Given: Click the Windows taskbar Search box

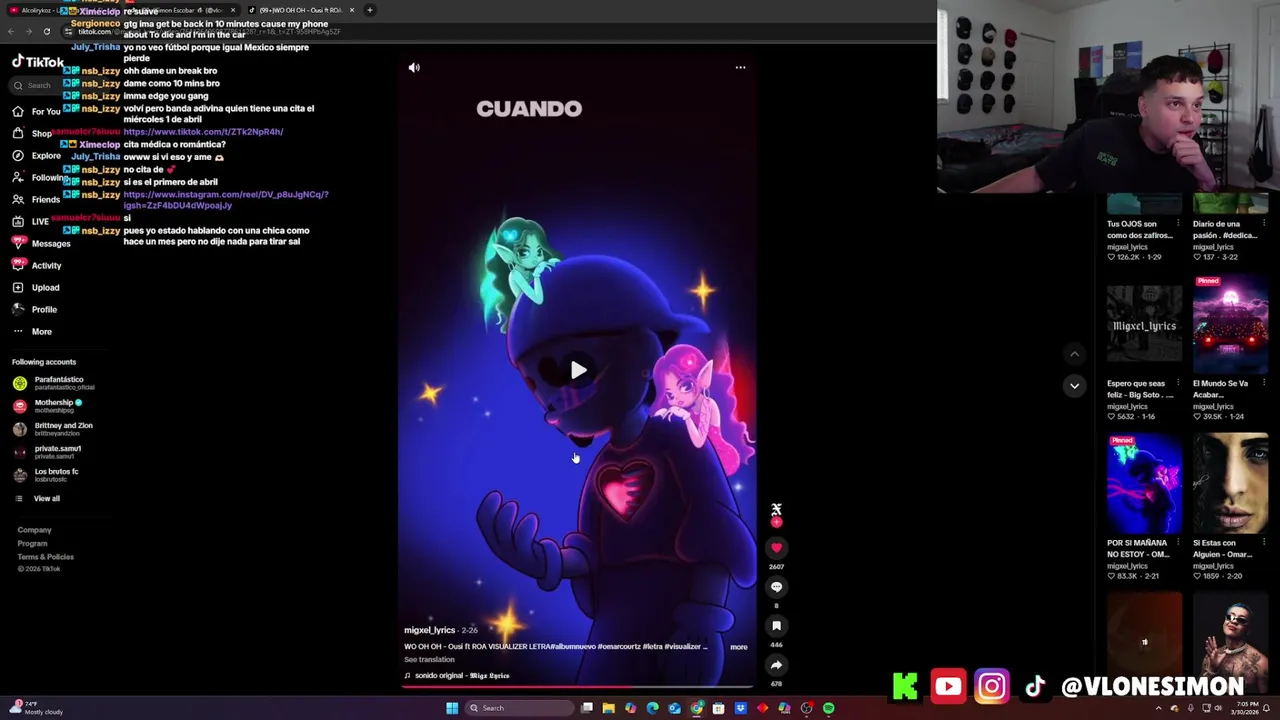Looking at the screenshot, I should [x=520, y=708].
